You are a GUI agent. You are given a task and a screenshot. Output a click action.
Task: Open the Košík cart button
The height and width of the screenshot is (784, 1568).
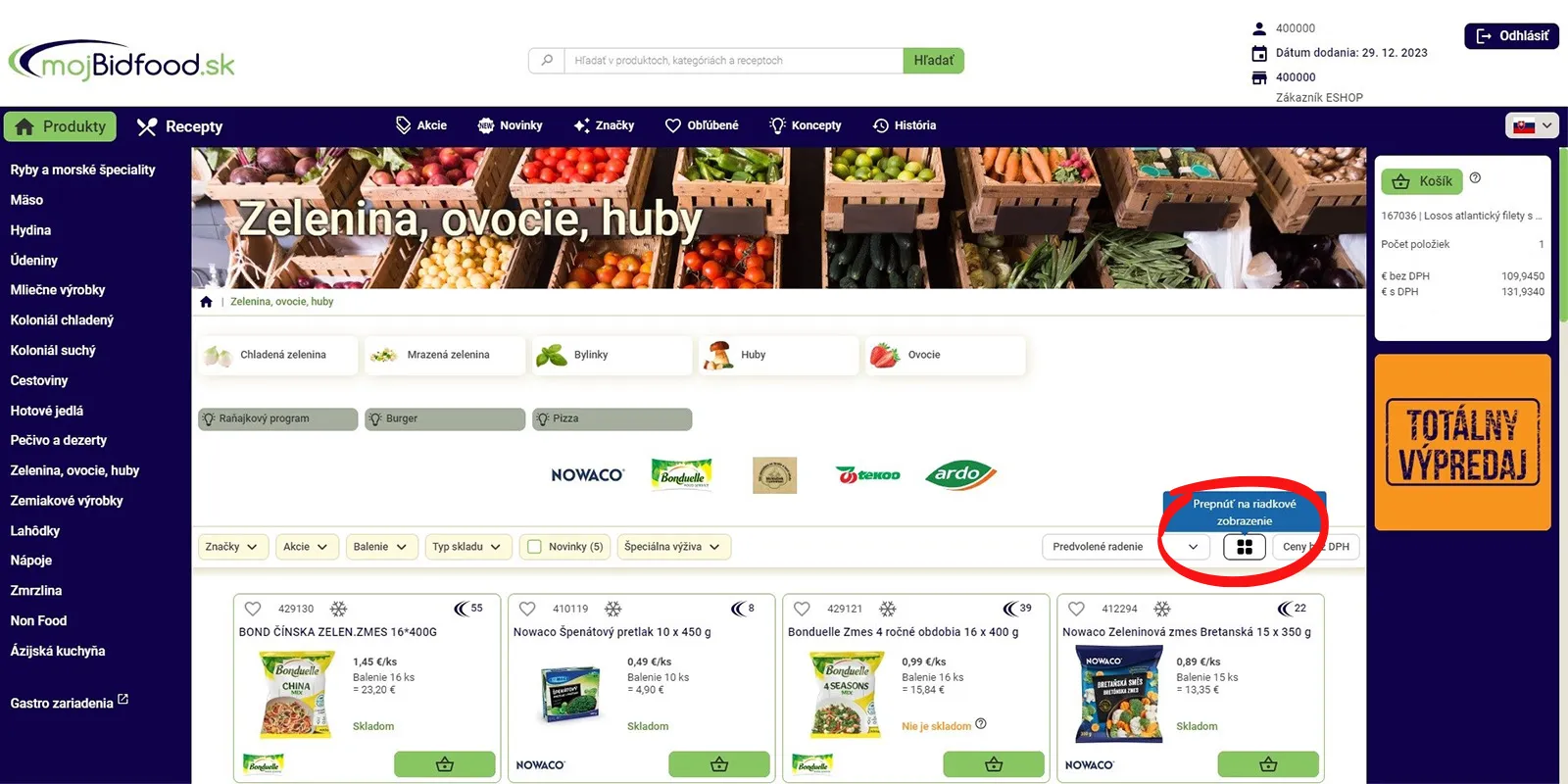point(1422,181)
